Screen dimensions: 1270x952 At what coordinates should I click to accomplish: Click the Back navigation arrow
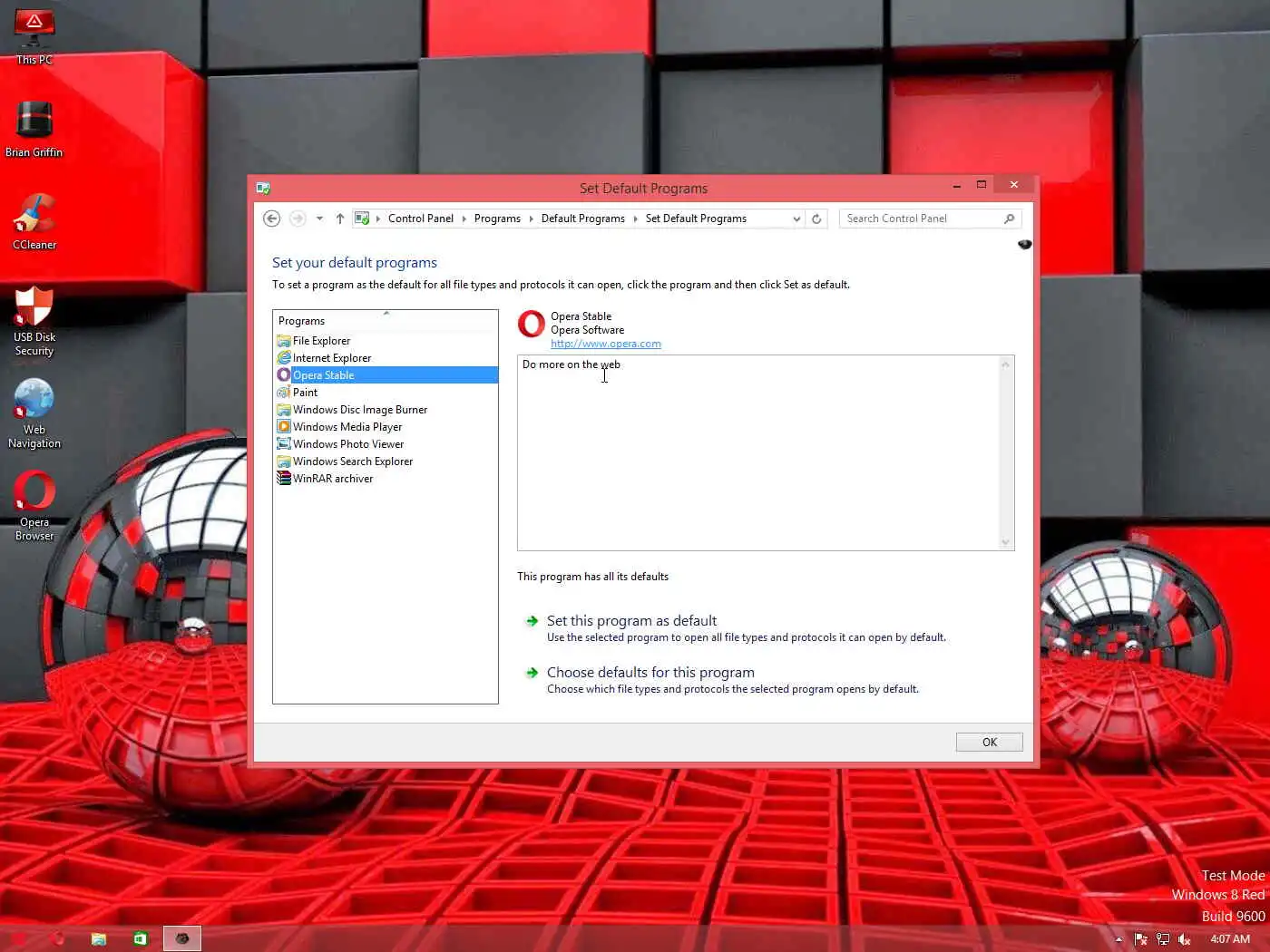pos(271,219)
